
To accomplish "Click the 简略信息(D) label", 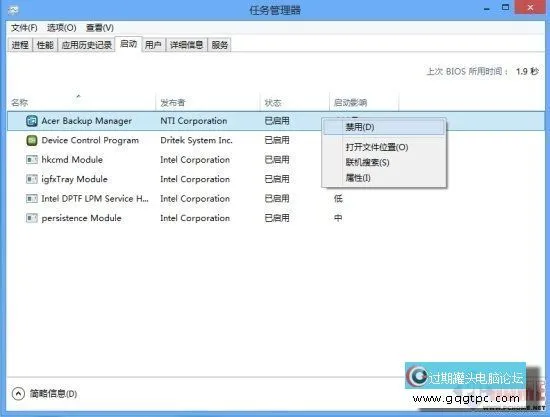I will (x=53, y=394).
